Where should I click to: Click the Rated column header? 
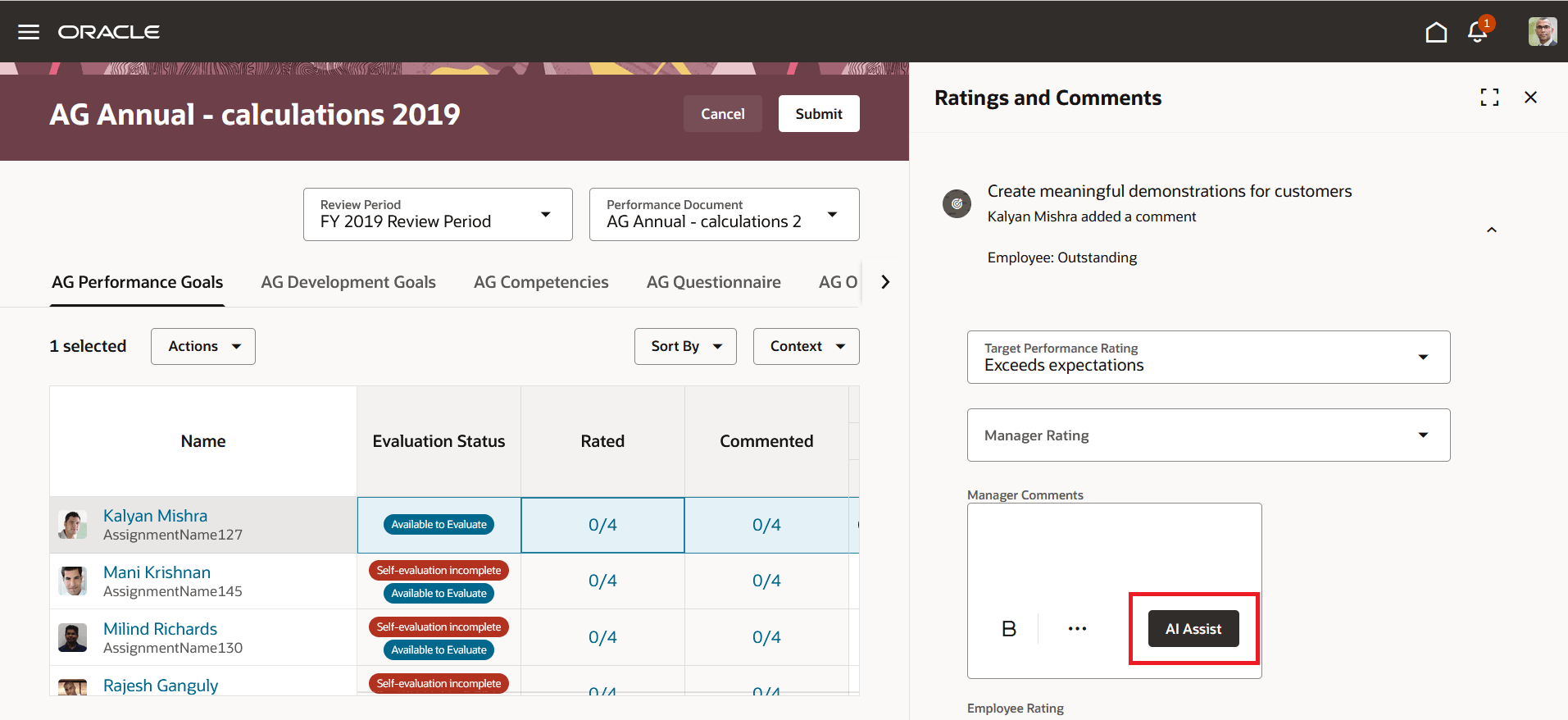point(602,441)
